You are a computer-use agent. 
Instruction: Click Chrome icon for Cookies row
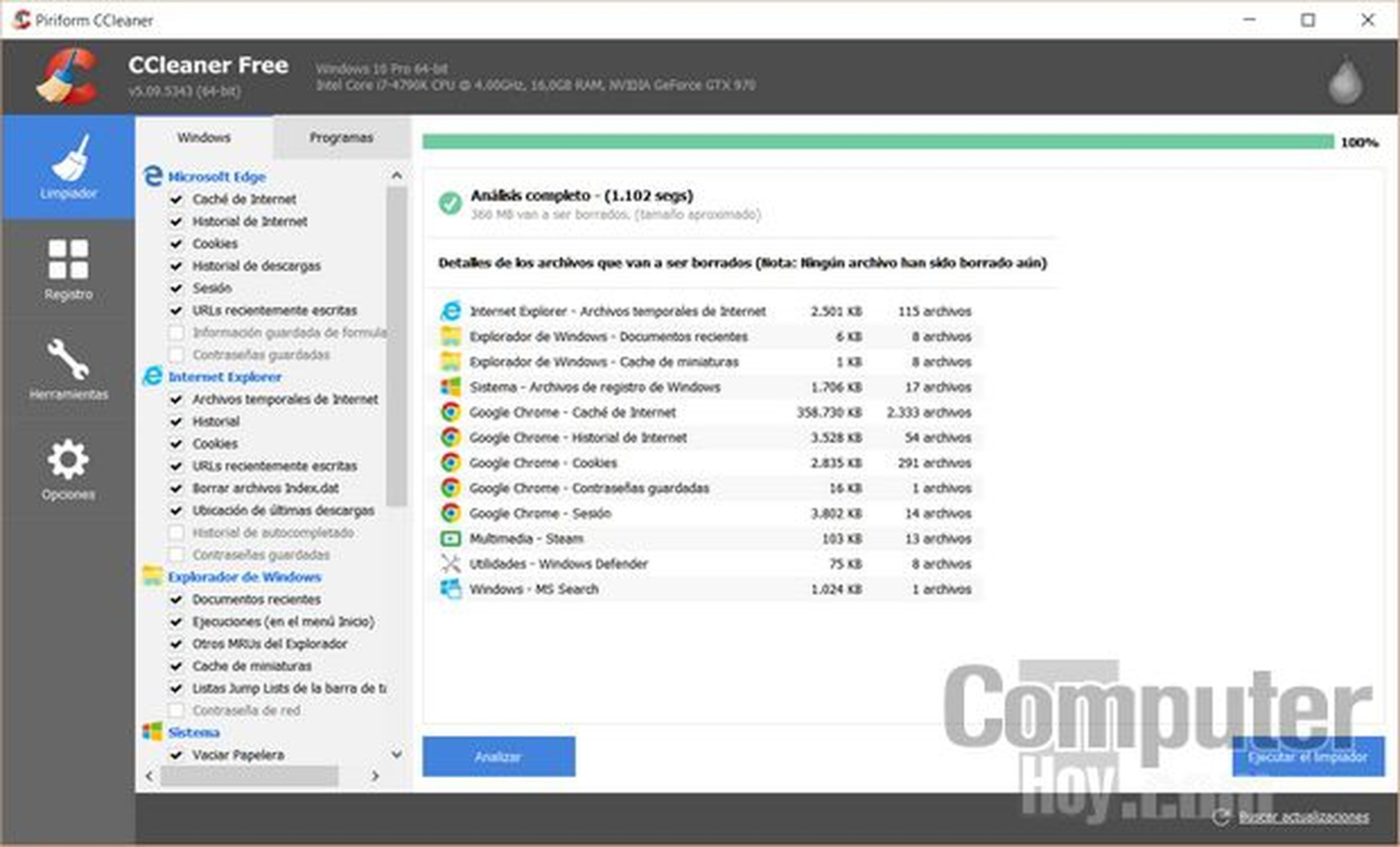[x=451, y=462]
